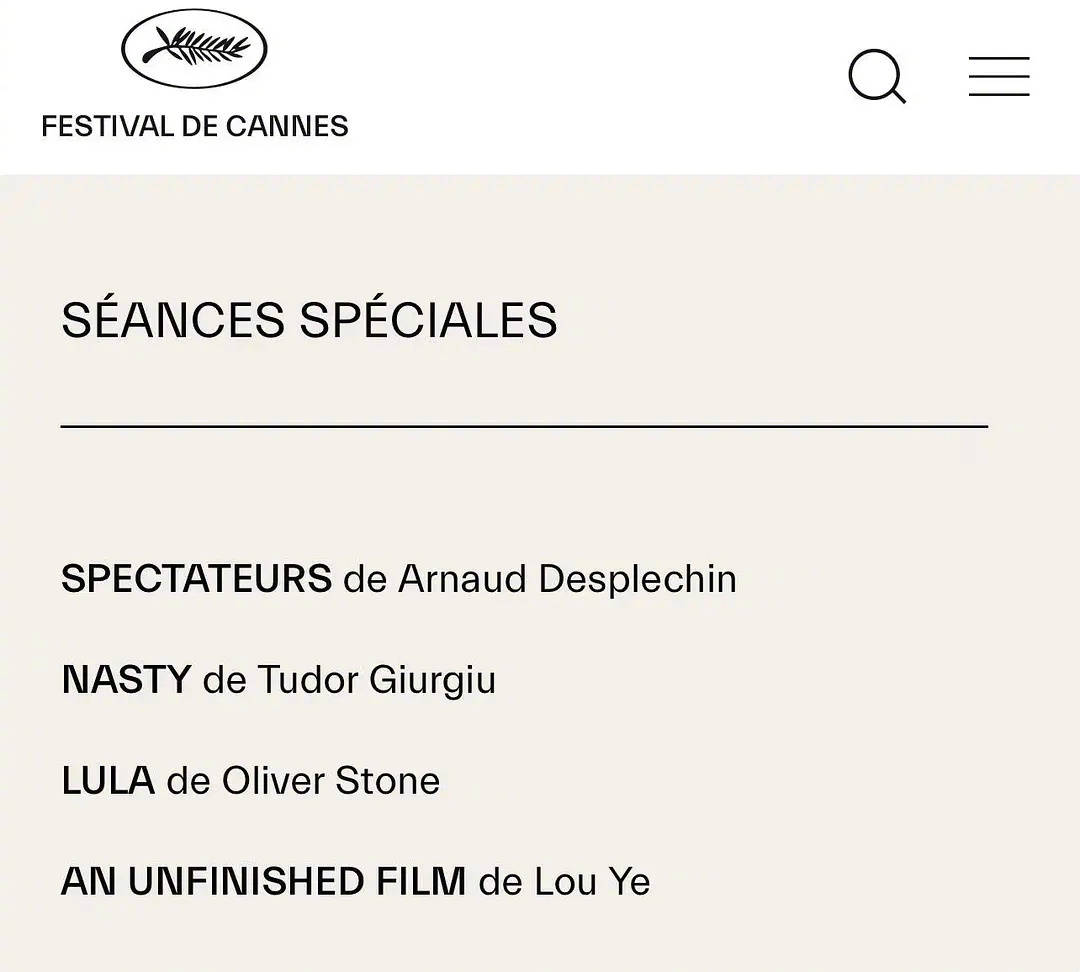The image size is (1080, 972).
Task: Click the horizontal divider below the heading
Action: (x=524, y=427)
